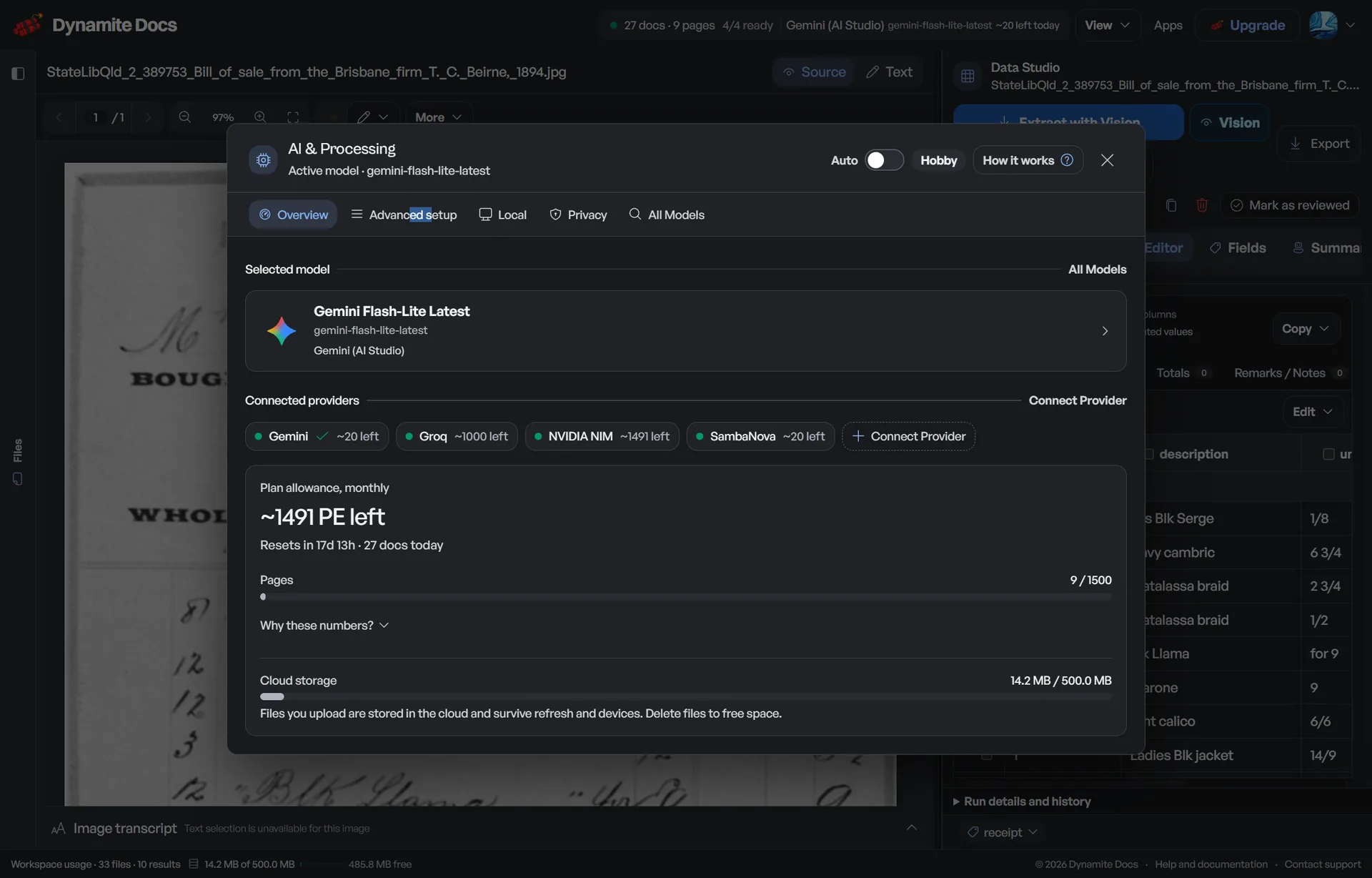Go to the previous page arrow
Image resolution: width=1372 pixels, height=878 pixels.
(59, 117)
